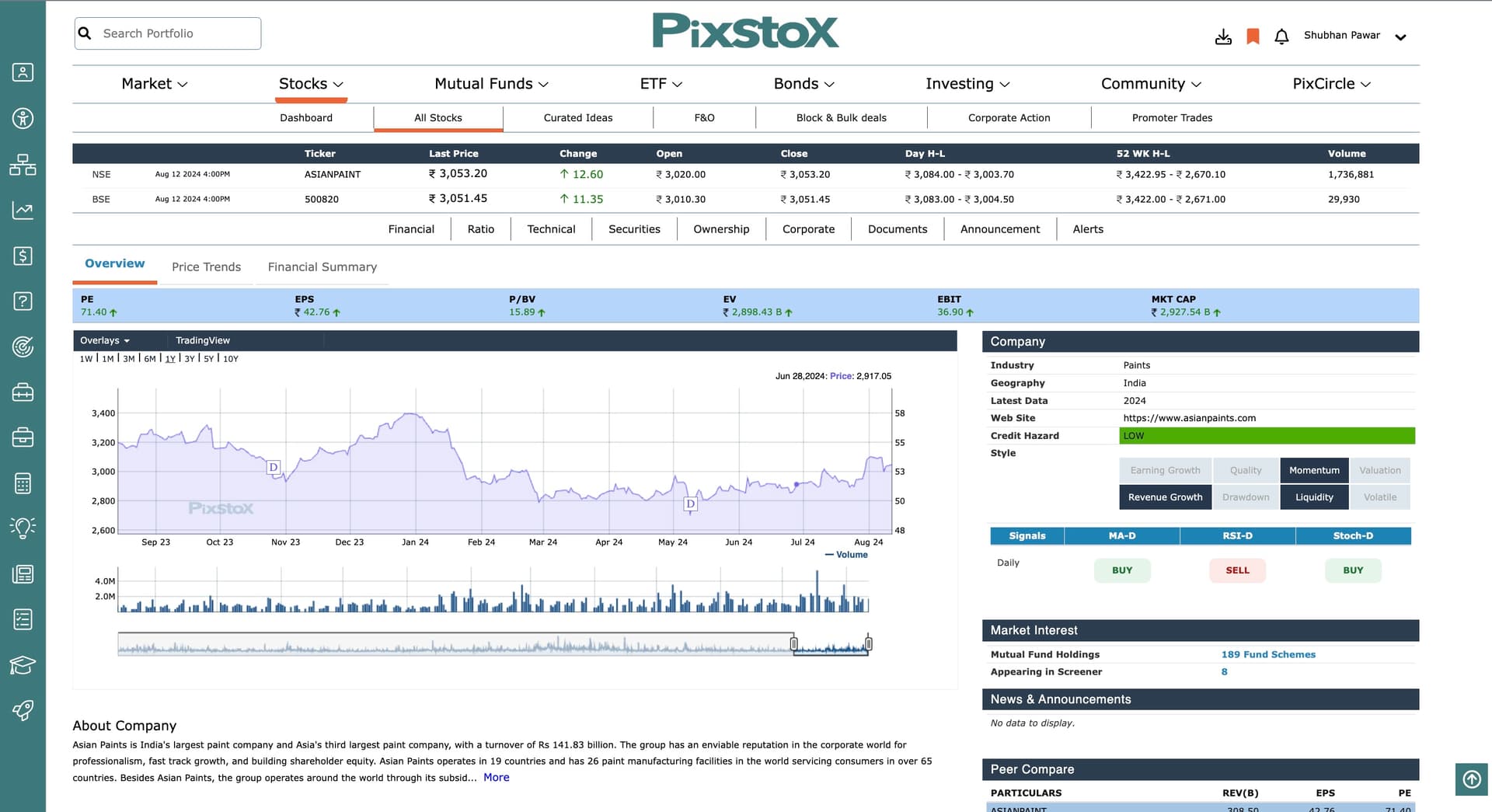This screenshot has height=812, width=1492.
Task: Toggle the Volatile style chip
Action: click(x=1380, y=497)
